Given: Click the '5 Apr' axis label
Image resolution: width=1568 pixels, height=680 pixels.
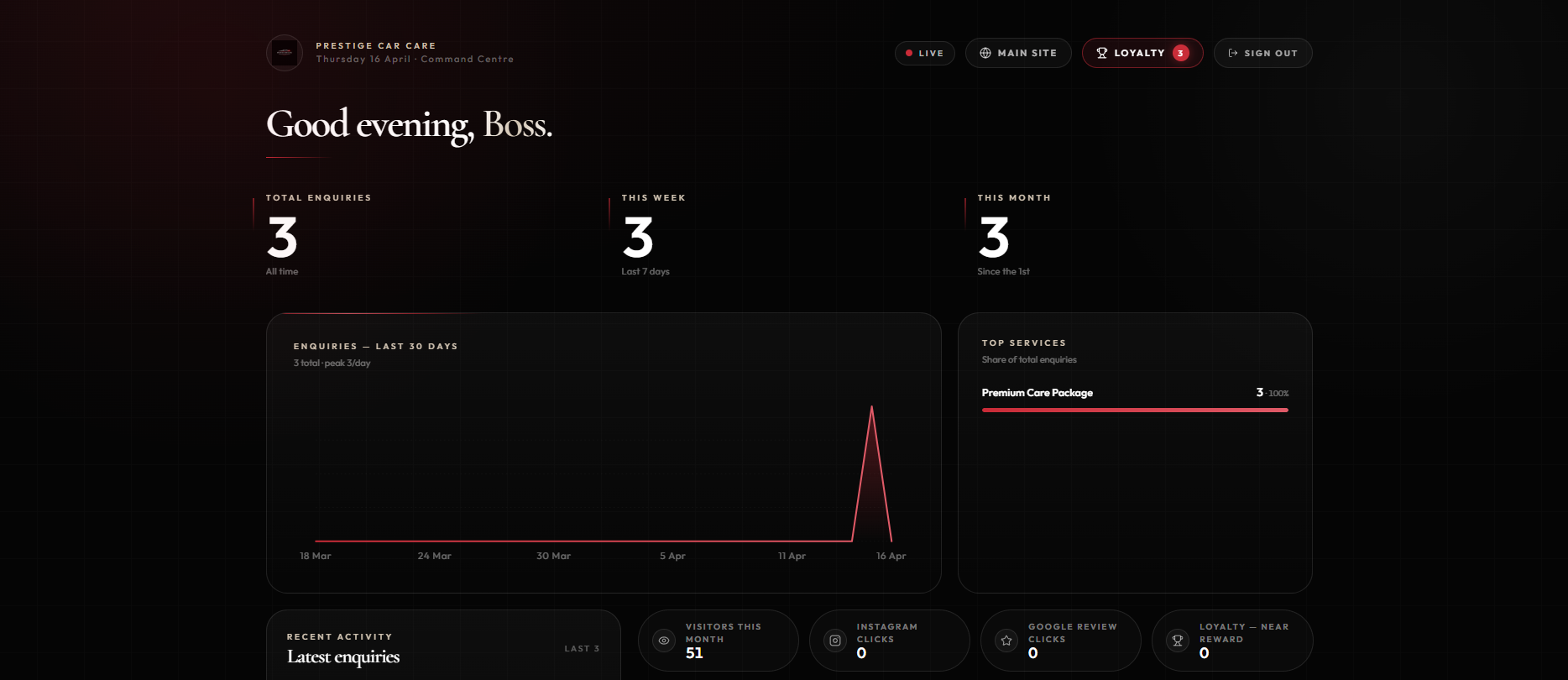Looking at the screenshot, I should [672, 556].
